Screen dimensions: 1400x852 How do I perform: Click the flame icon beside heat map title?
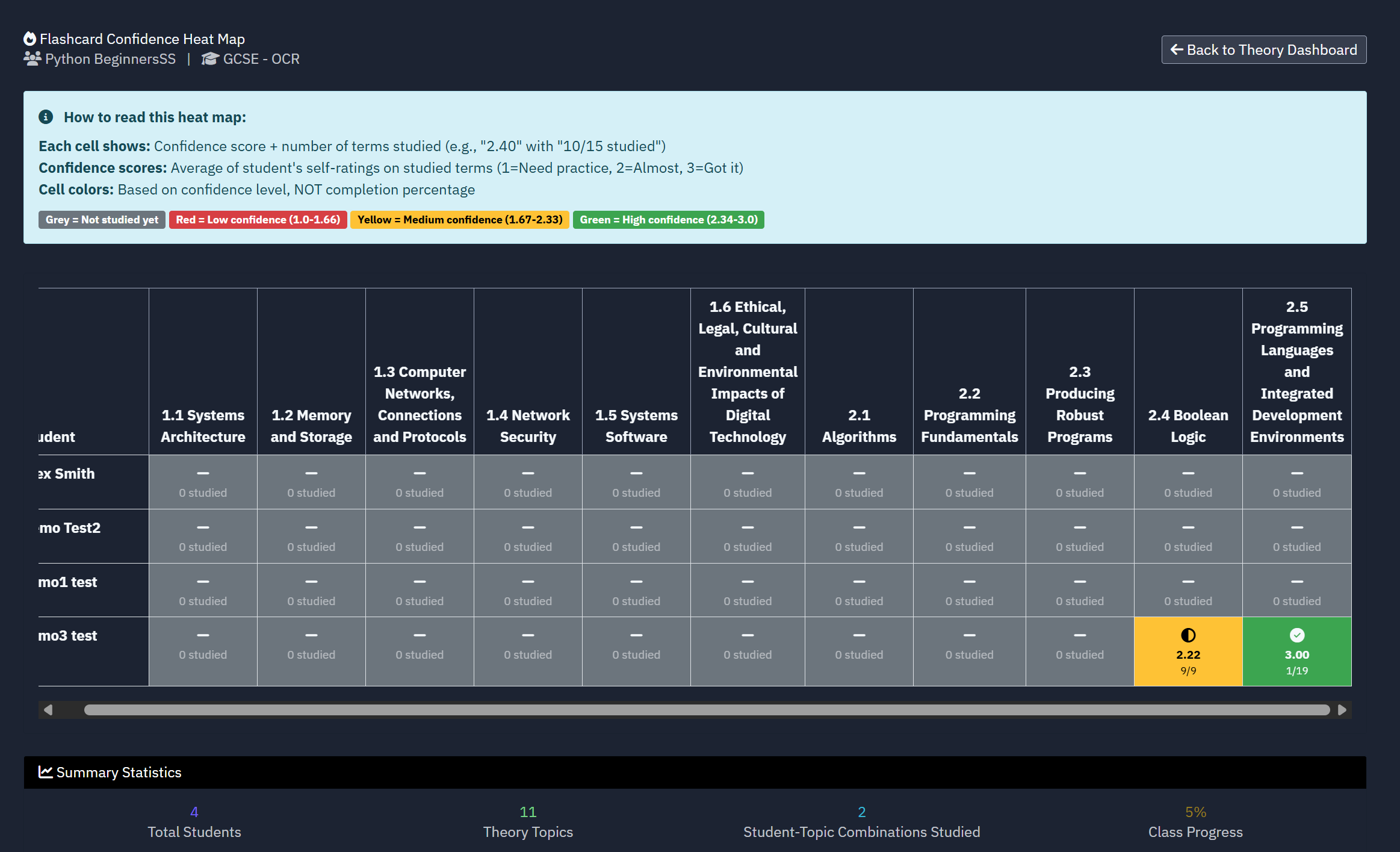tap(29, 39)
